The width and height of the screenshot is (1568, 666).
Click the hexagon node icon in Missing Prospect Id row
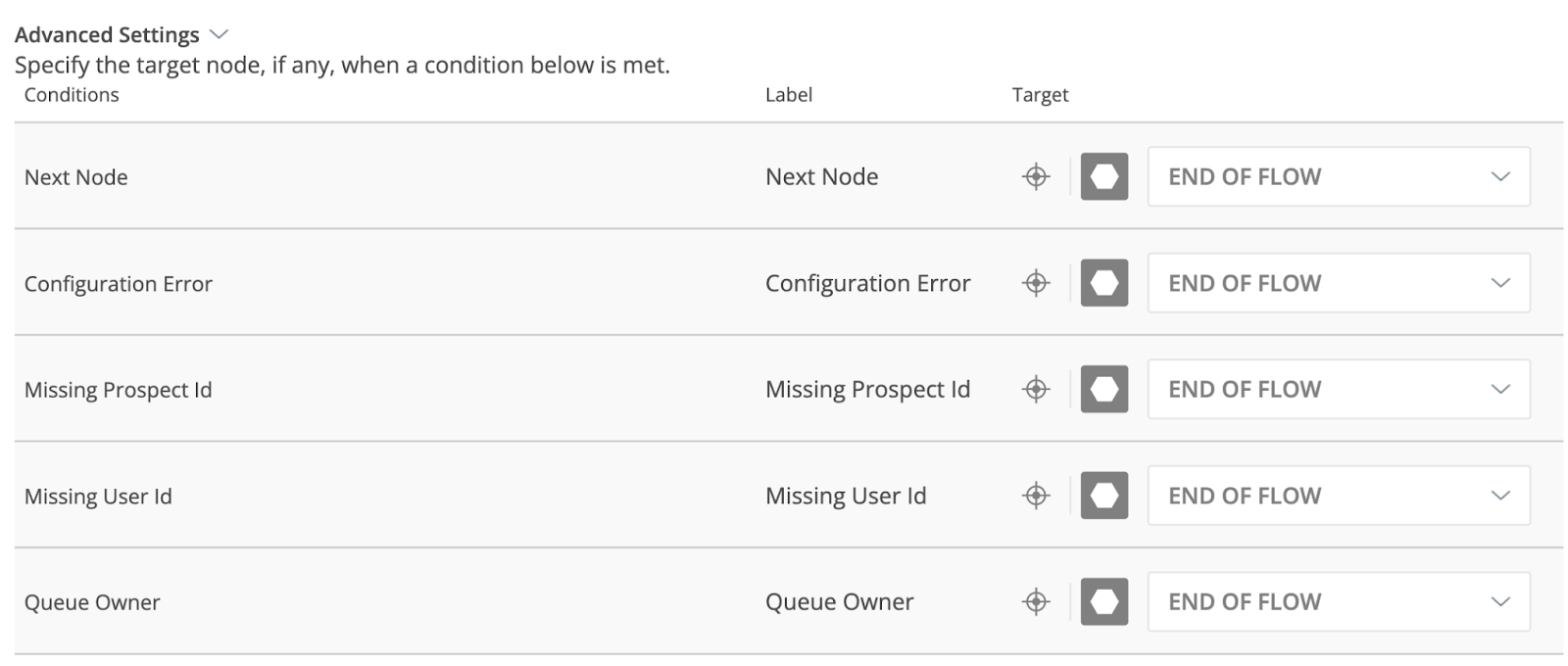pyautogui.click(x=1104, y=389)
